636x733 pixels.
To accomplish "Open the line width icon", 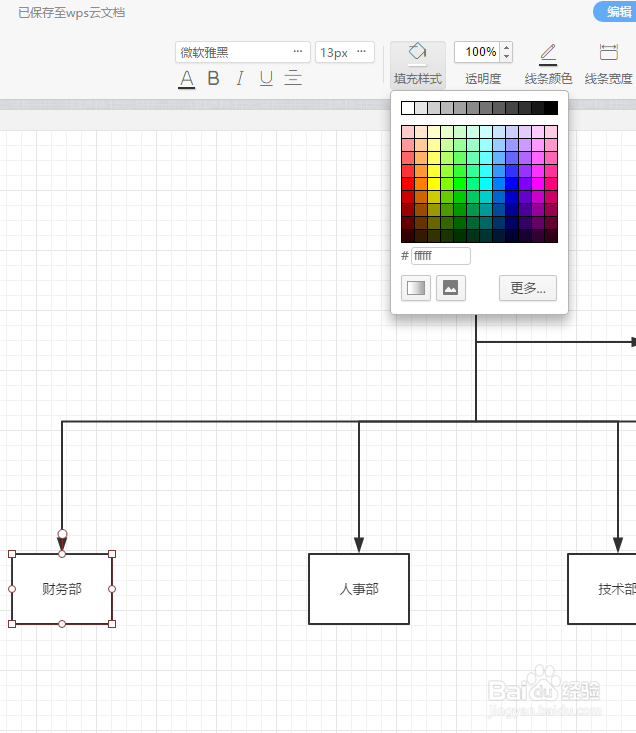I will coord(608,52).
